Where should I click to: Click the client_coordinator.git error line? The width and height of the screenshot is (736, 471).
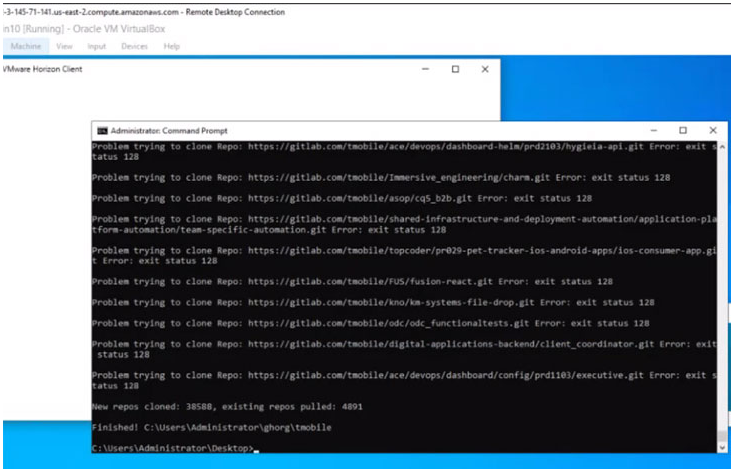point(404,349)
